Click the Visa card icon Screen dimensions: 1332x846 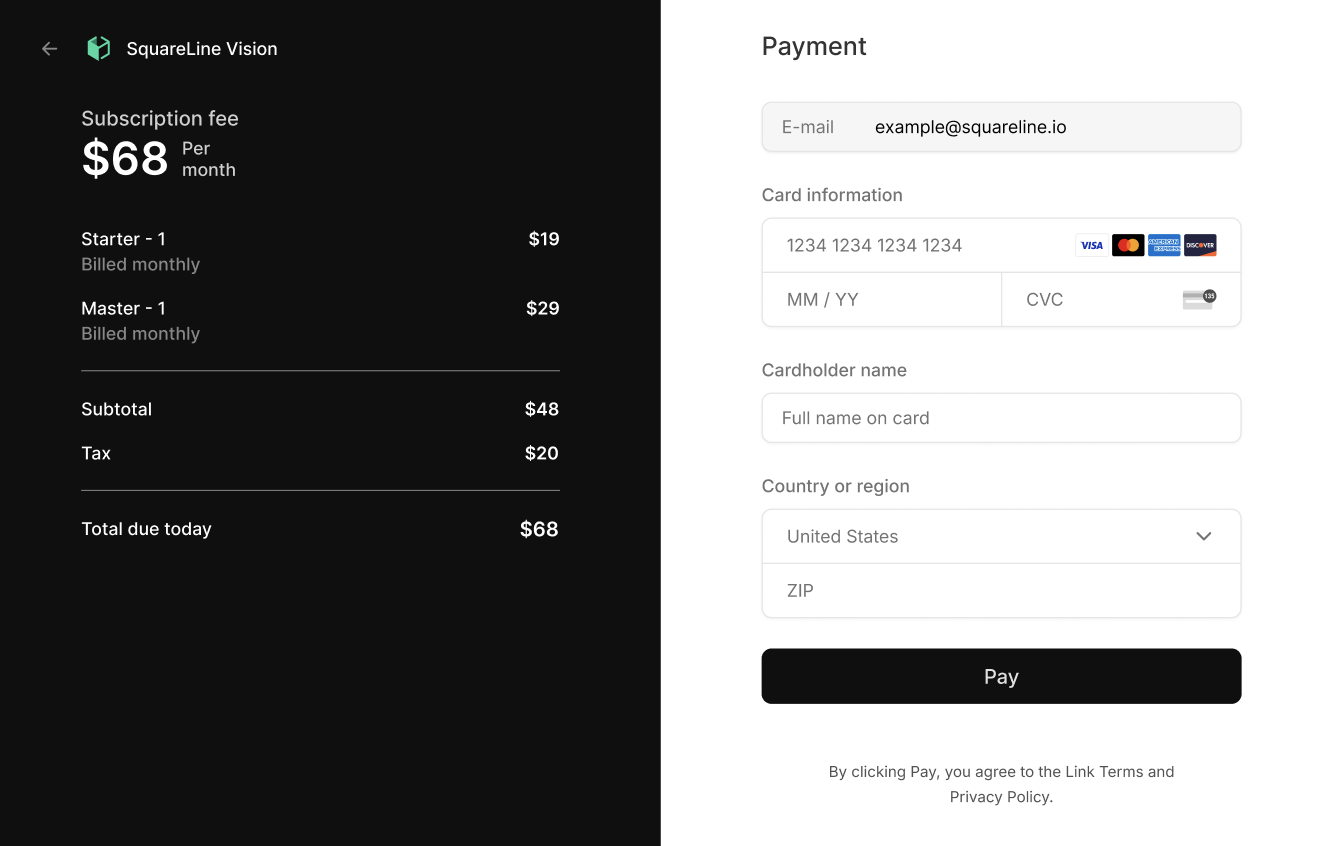[x=1092, y=245]
